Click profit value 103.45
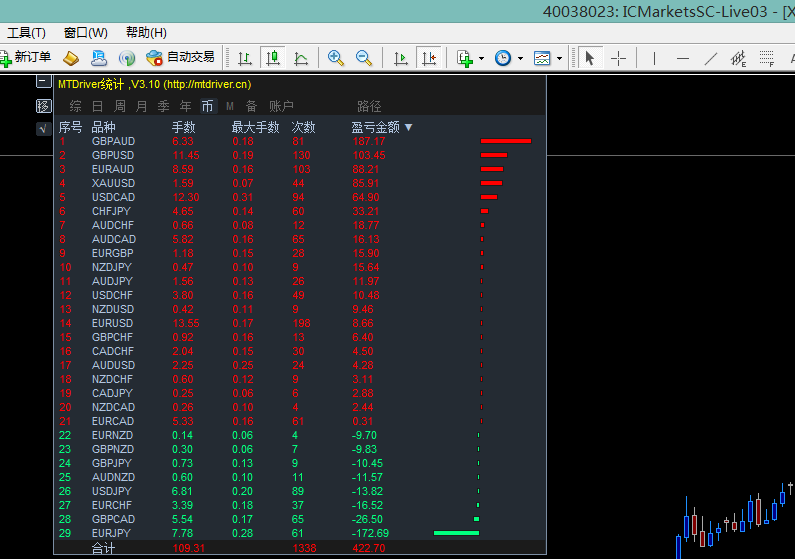 tap(369, 155)
